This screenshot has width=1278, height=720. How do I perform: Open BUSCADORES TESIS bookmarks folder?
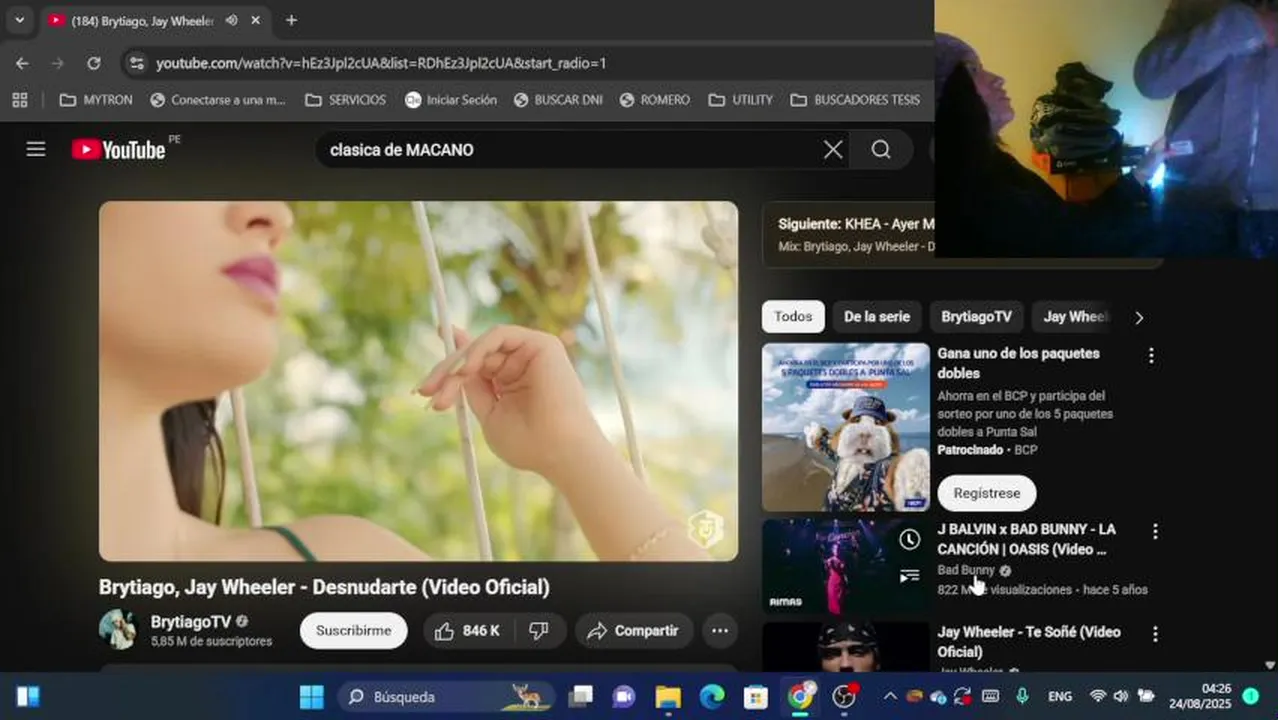[855, 100]
